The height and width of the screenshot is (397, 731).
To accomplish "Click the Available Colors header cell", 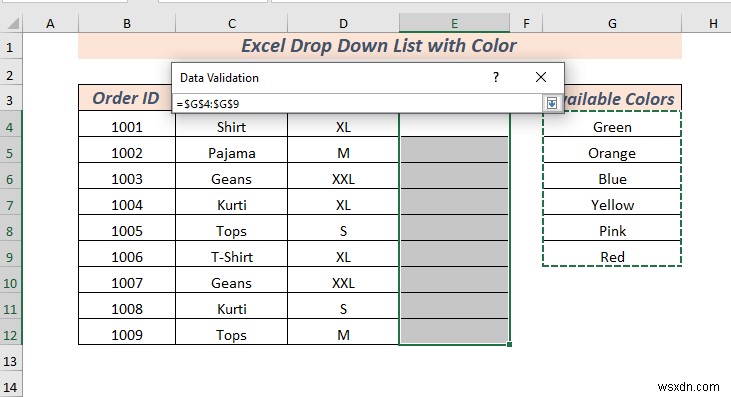I will (623, 98).
